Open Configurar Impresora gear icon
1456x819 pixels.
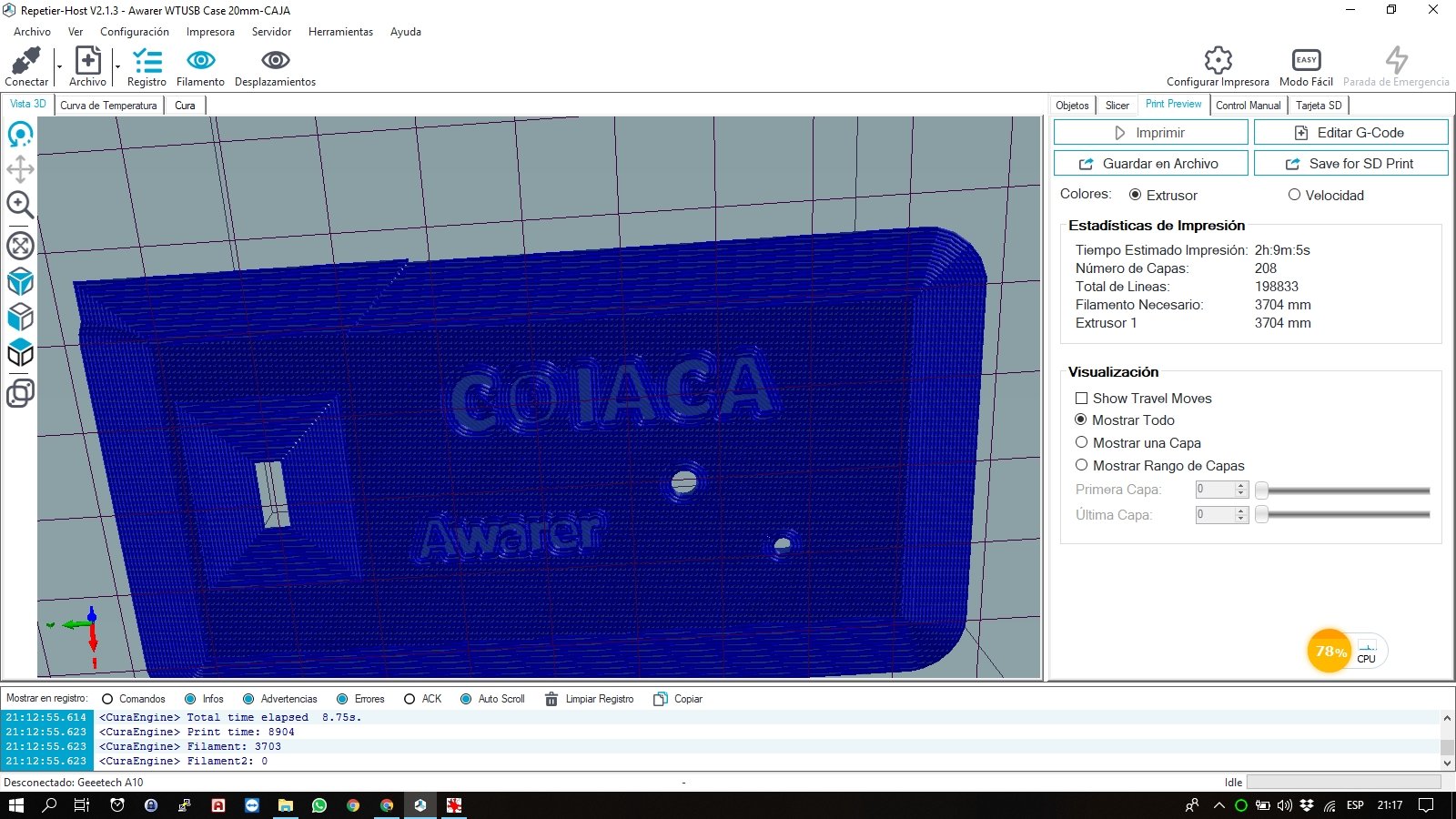(x=1218, y=61)
